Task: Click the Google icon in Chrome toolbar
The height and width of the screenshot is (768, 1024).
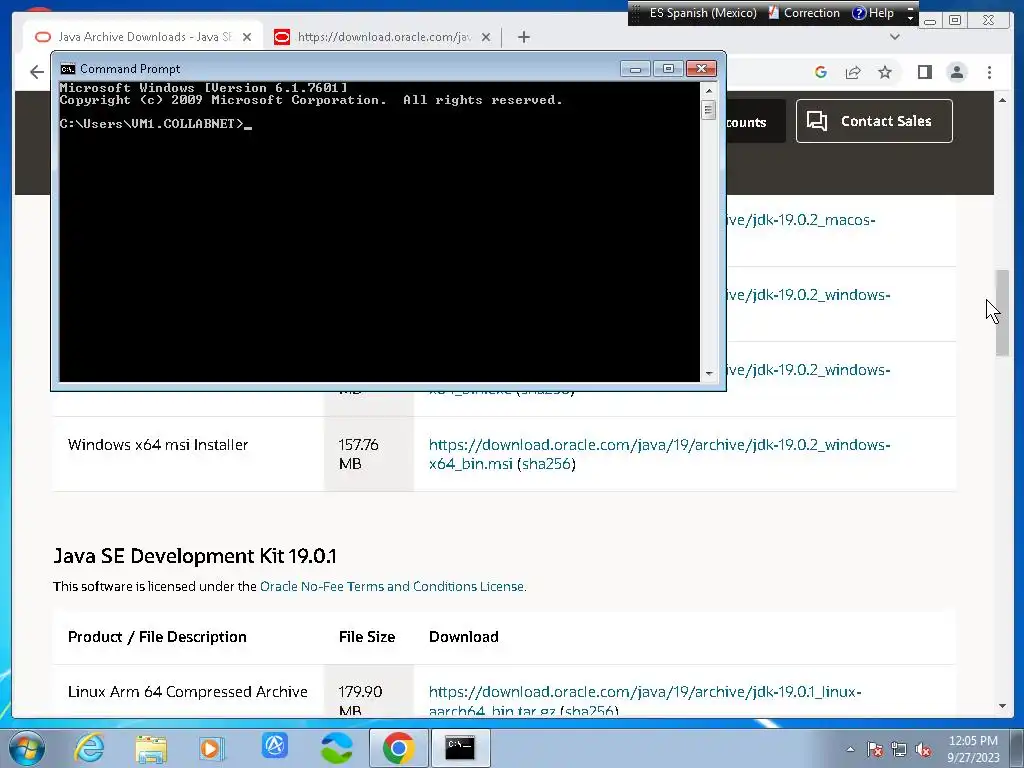Action: pos(821,72)
